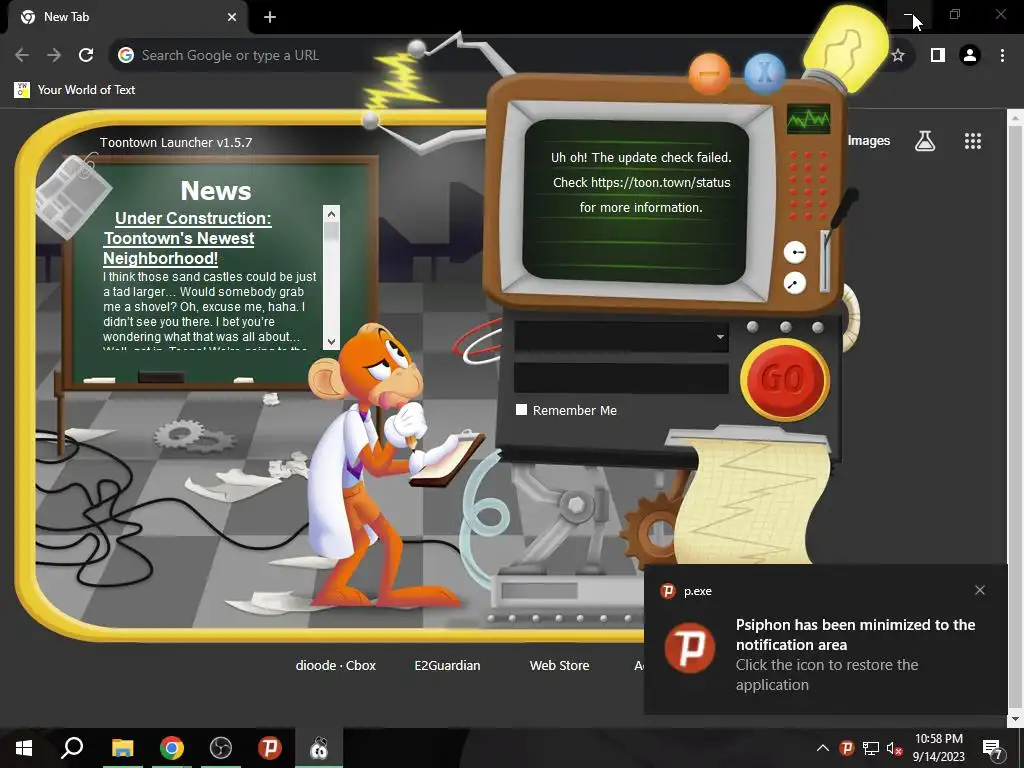Viewport: 1024px width, 768px height.
Task: Open the clock showing 10:58 PM
Action: click(938, 748)
